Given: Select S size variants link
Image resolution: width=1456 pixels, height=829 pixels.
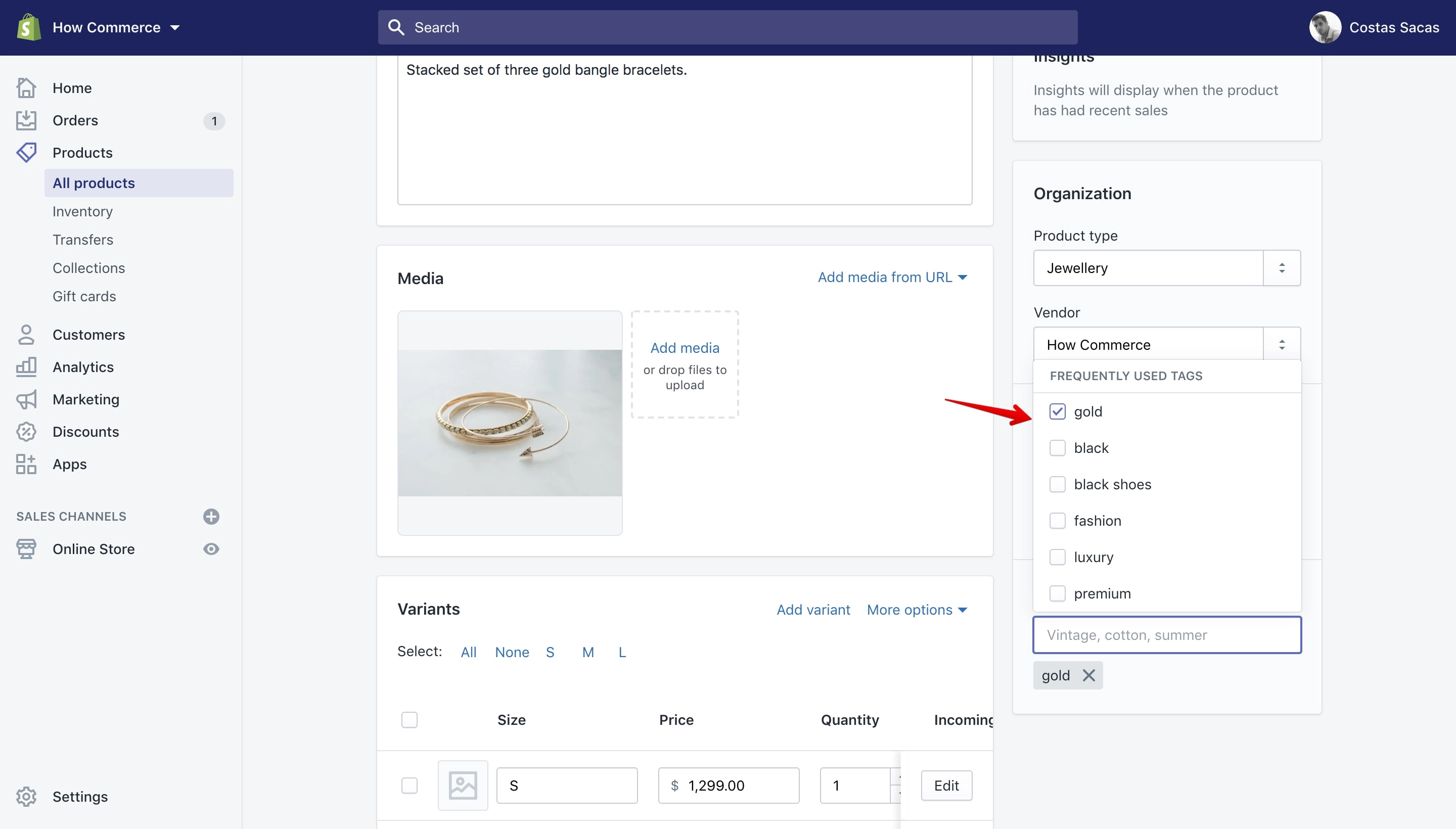Looking at the screenshot, I should 550,652.
